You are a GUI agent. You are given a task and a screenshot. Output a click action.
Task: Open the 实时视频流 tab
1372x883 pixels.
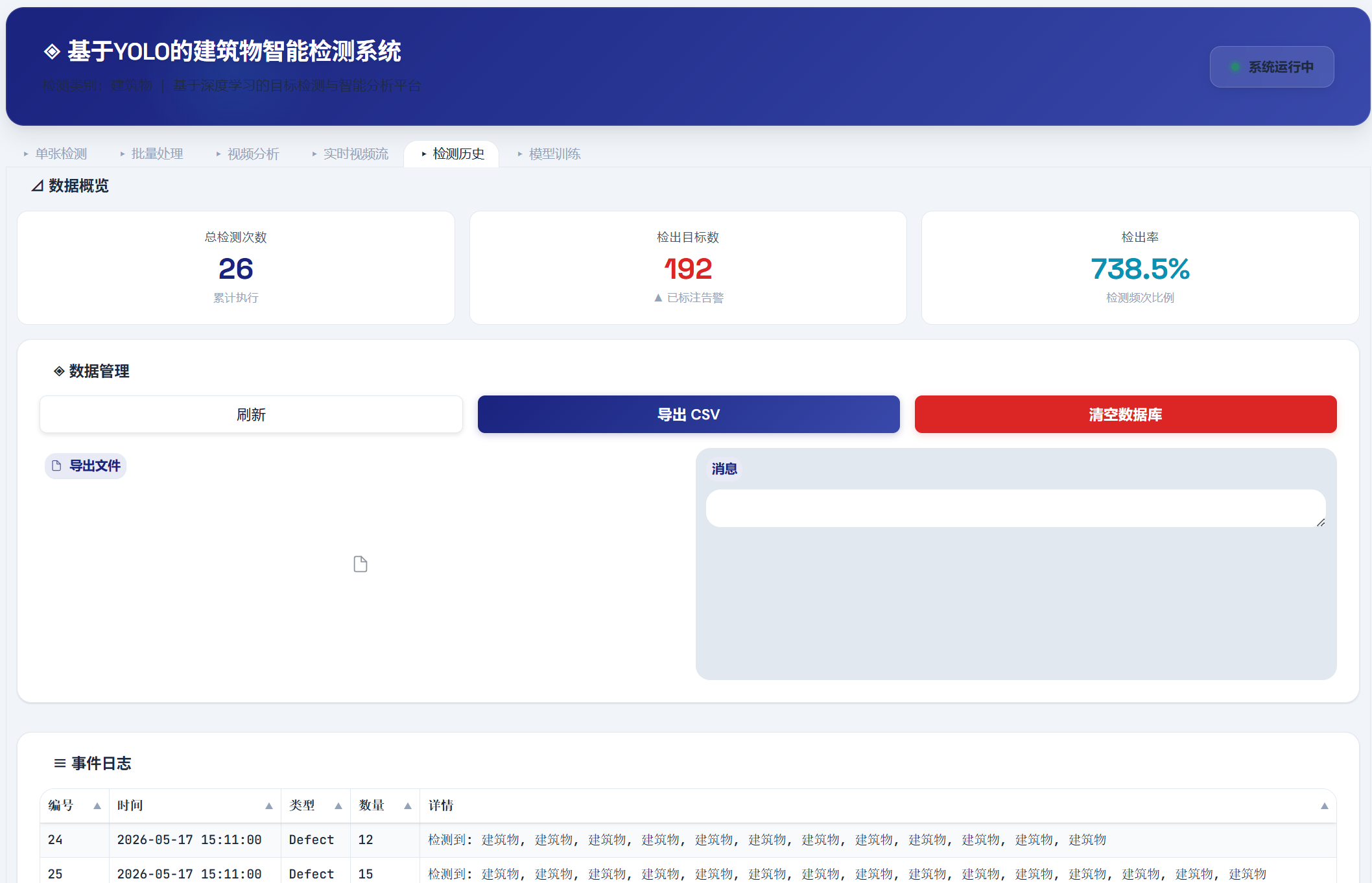pyautogui.click(x=350, y=154)
